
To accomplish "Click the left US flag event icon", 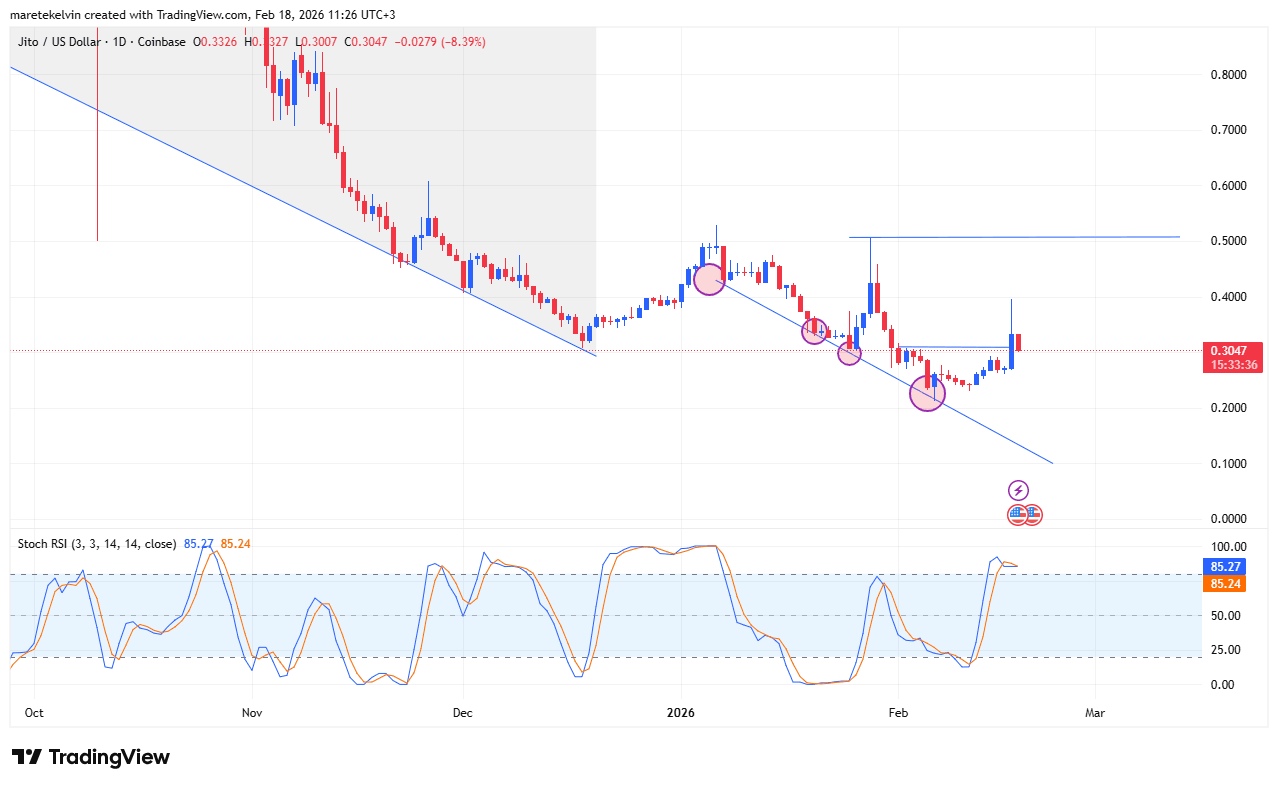I will 1017,515.
